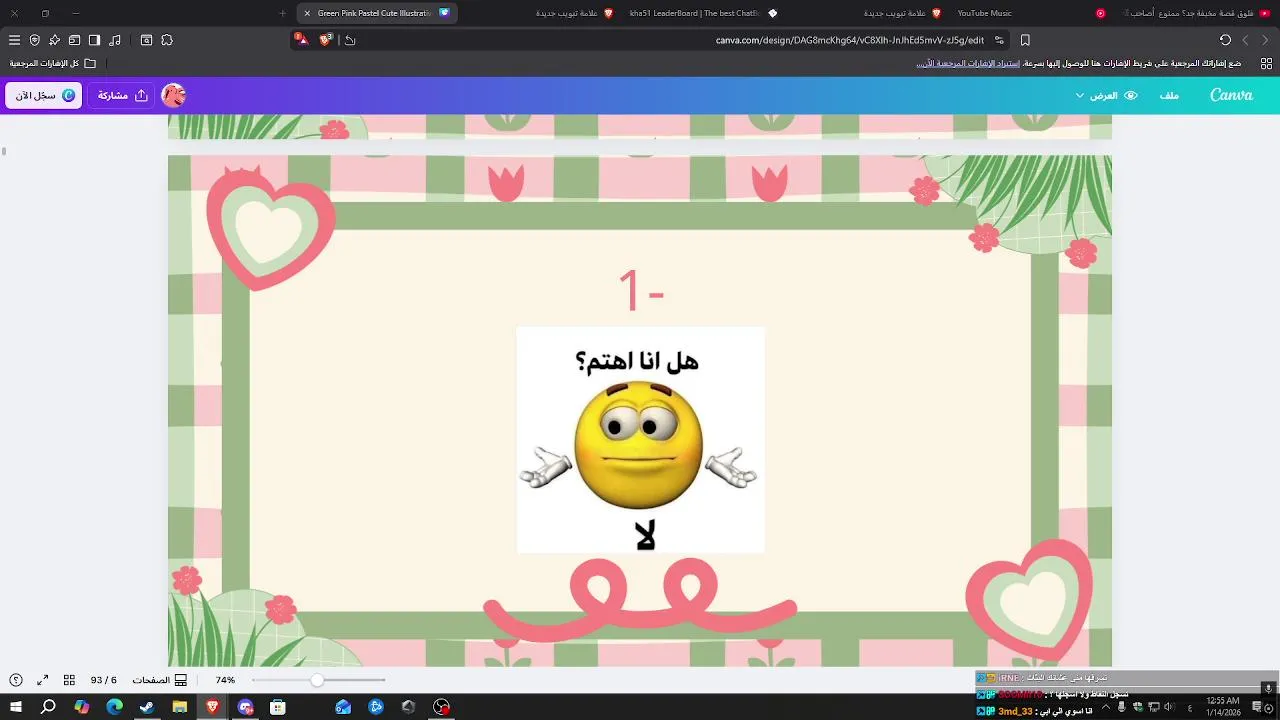1280x720 pixels.
Task: Open Windows search from the taskbar
Action: [48, 707]
